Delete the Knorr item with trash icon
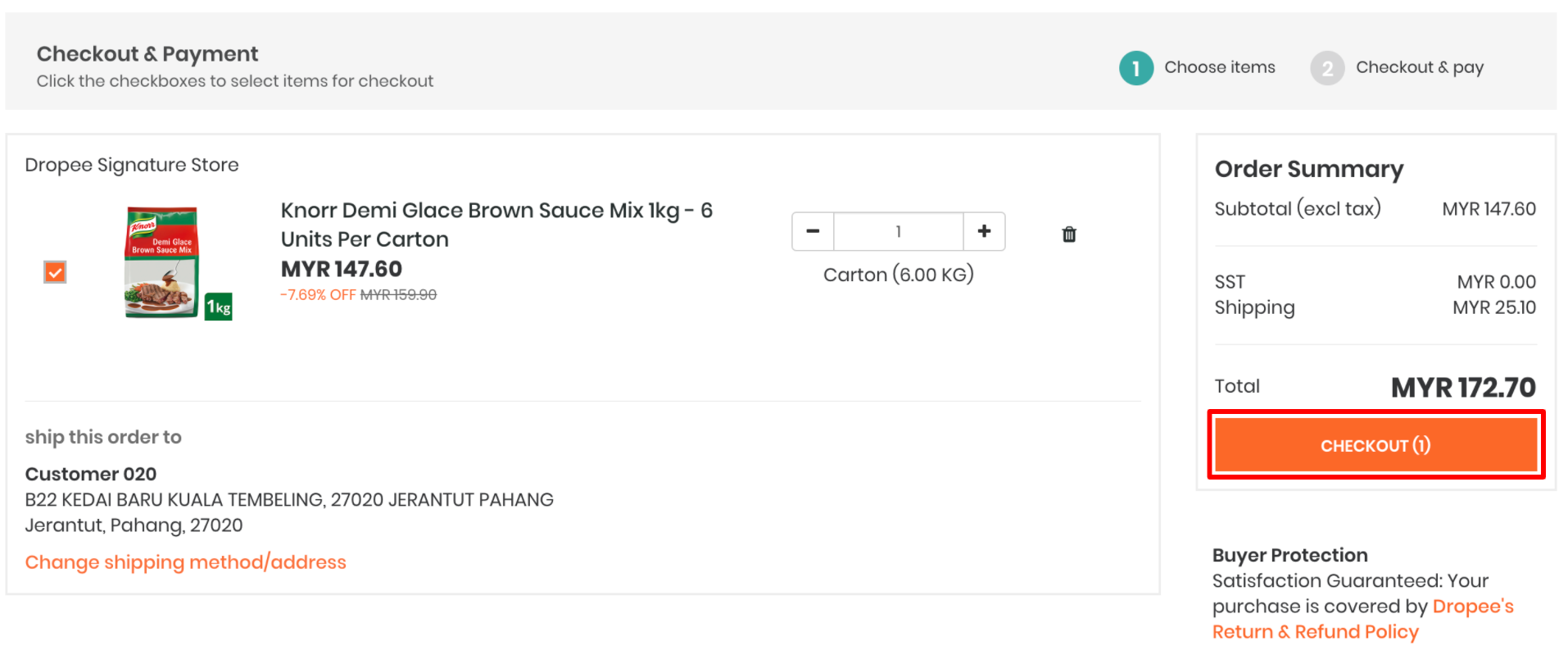This screenshot has width=1568, height=664. 1068,234
